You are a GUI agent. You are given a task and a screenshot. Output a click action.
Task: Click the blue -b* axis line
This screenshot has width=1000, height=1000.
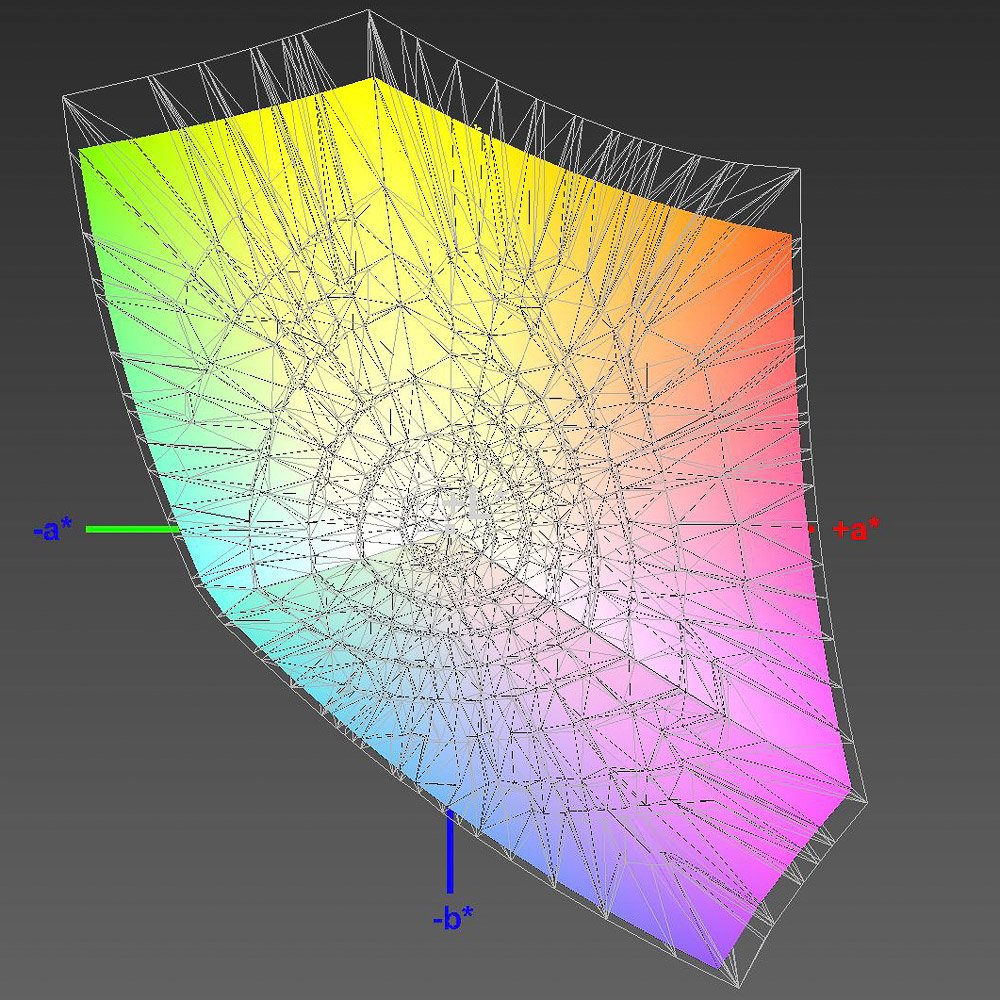tap(450, 851)
